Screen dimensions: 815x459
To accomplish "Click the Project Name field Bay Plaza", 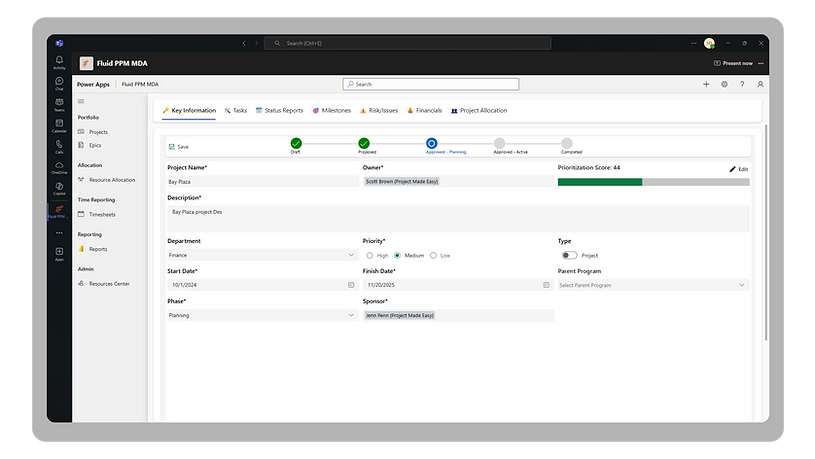I will click(x=262, y=182).
